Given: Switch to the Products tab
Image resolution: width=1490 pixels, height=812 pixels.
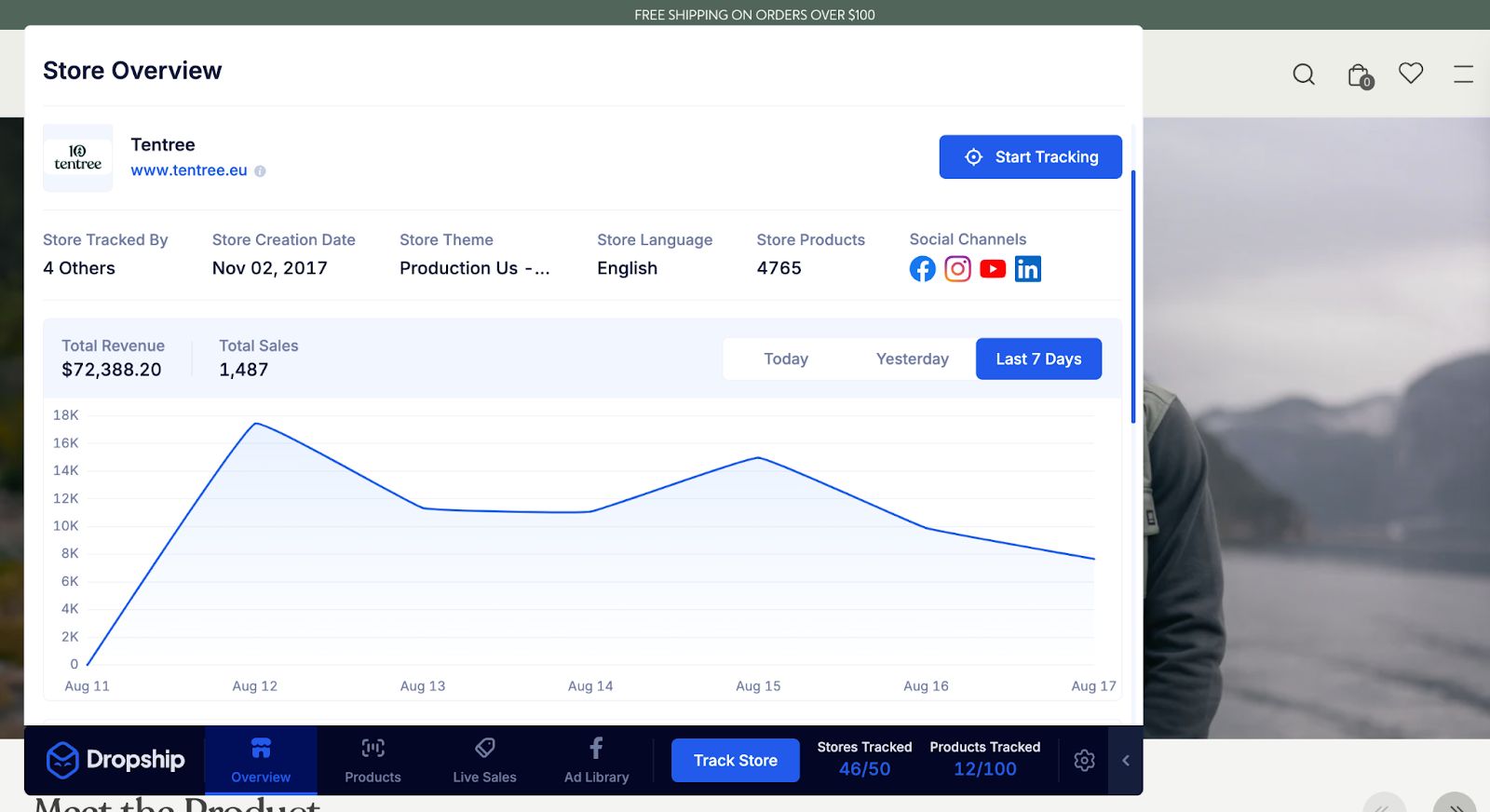Looking at the screenshot, I should 372,761.
